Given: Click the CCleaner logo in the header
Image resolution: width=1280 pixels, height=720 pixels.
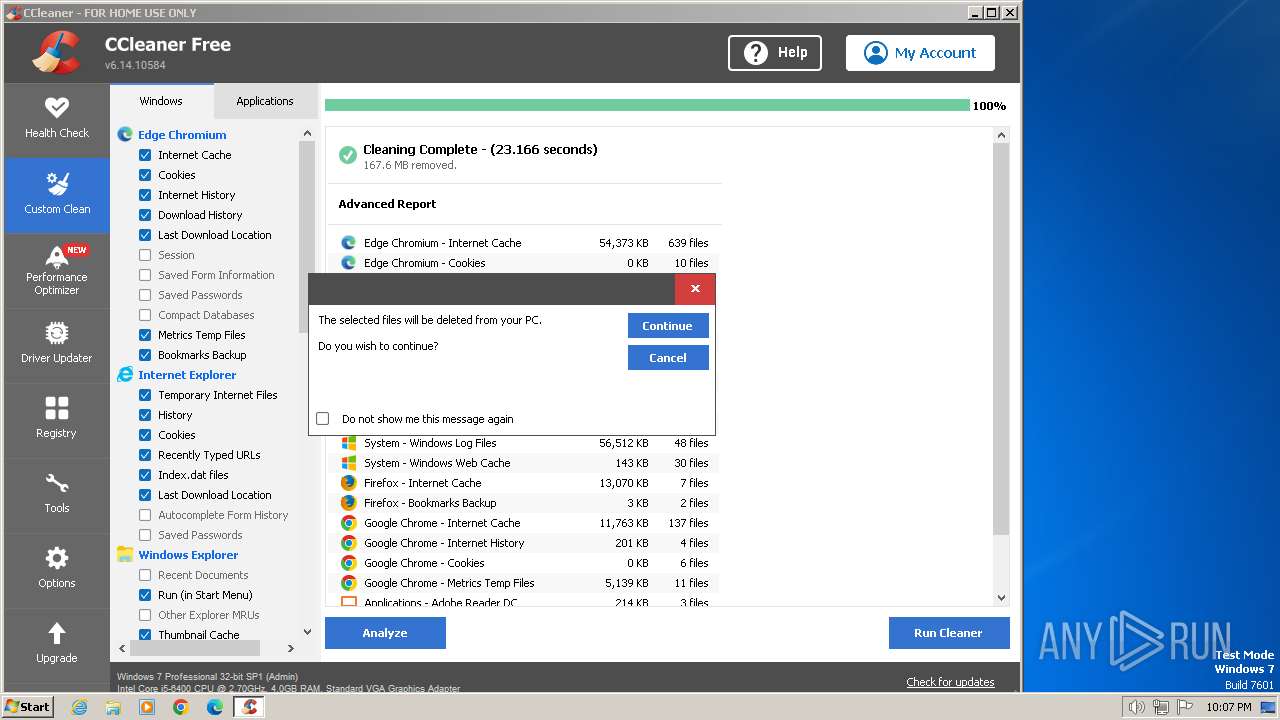Looking at the screenshot, I should [x=56, y=53].
